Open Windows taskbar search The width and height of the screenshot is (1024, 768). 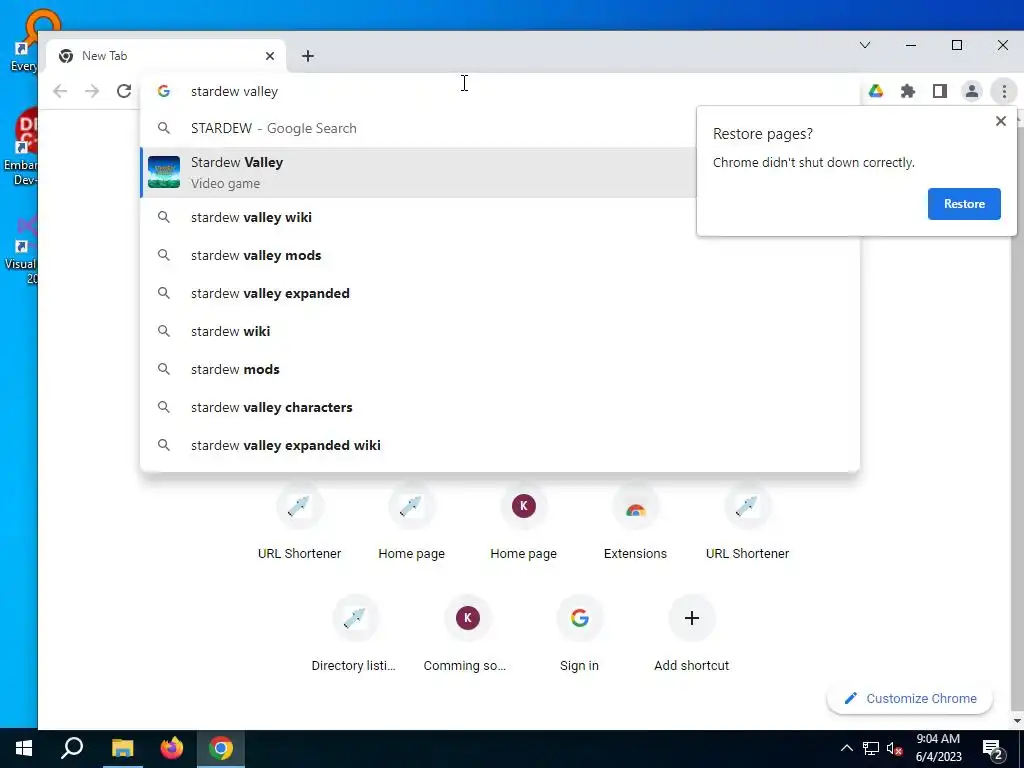[x=72, y=748]
